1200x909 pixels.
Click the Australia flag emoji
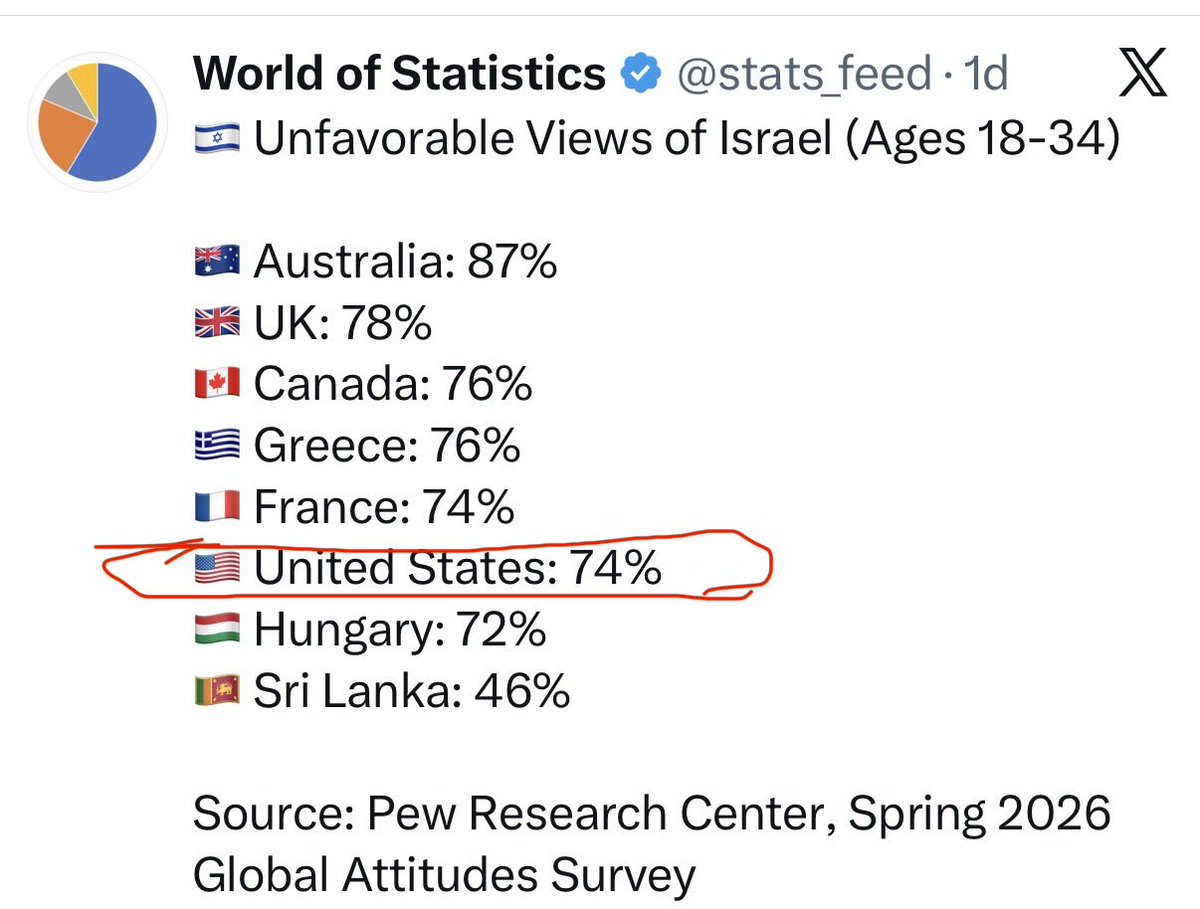(x=216, y=262)
